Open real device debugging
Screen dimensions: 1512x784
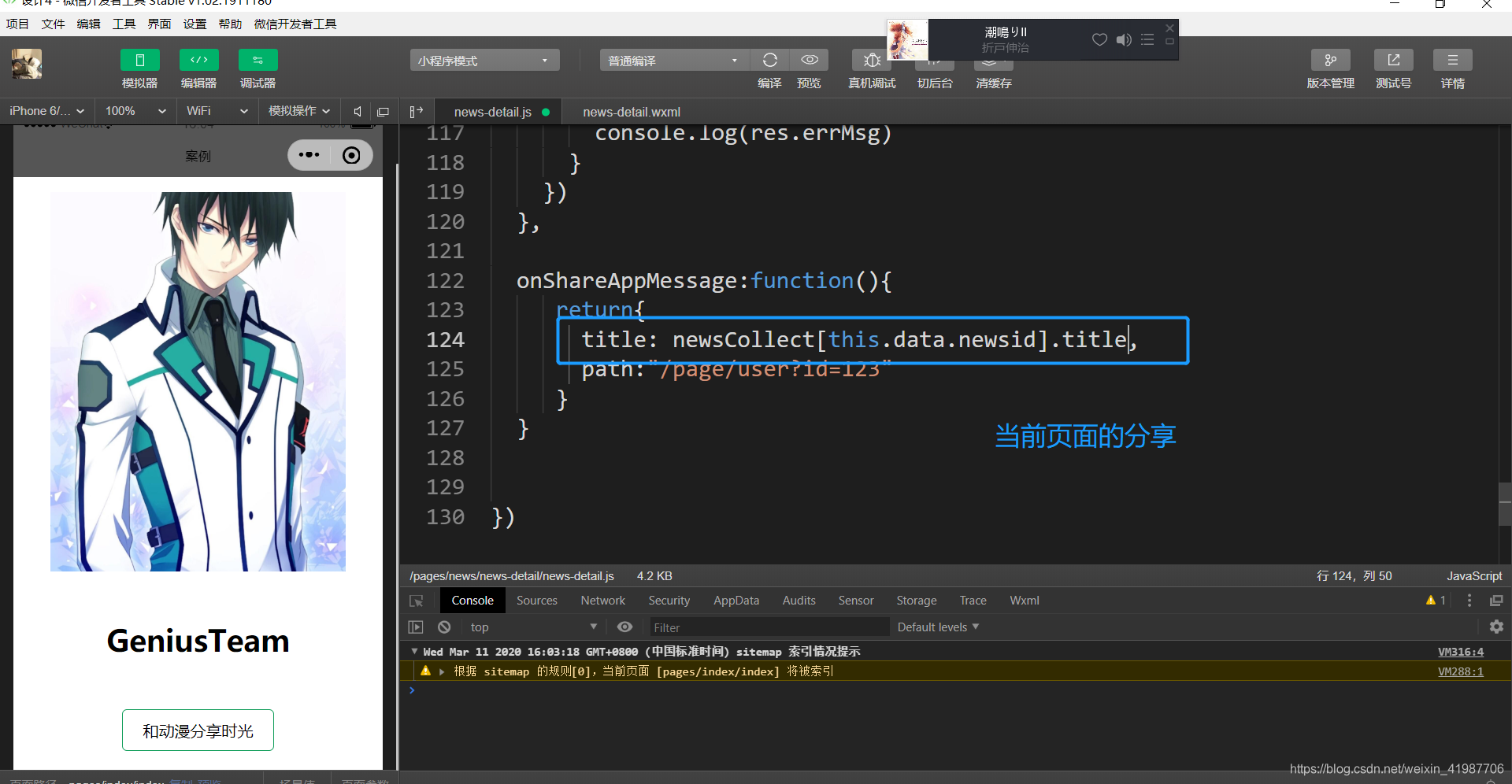(x=872, y=61)
